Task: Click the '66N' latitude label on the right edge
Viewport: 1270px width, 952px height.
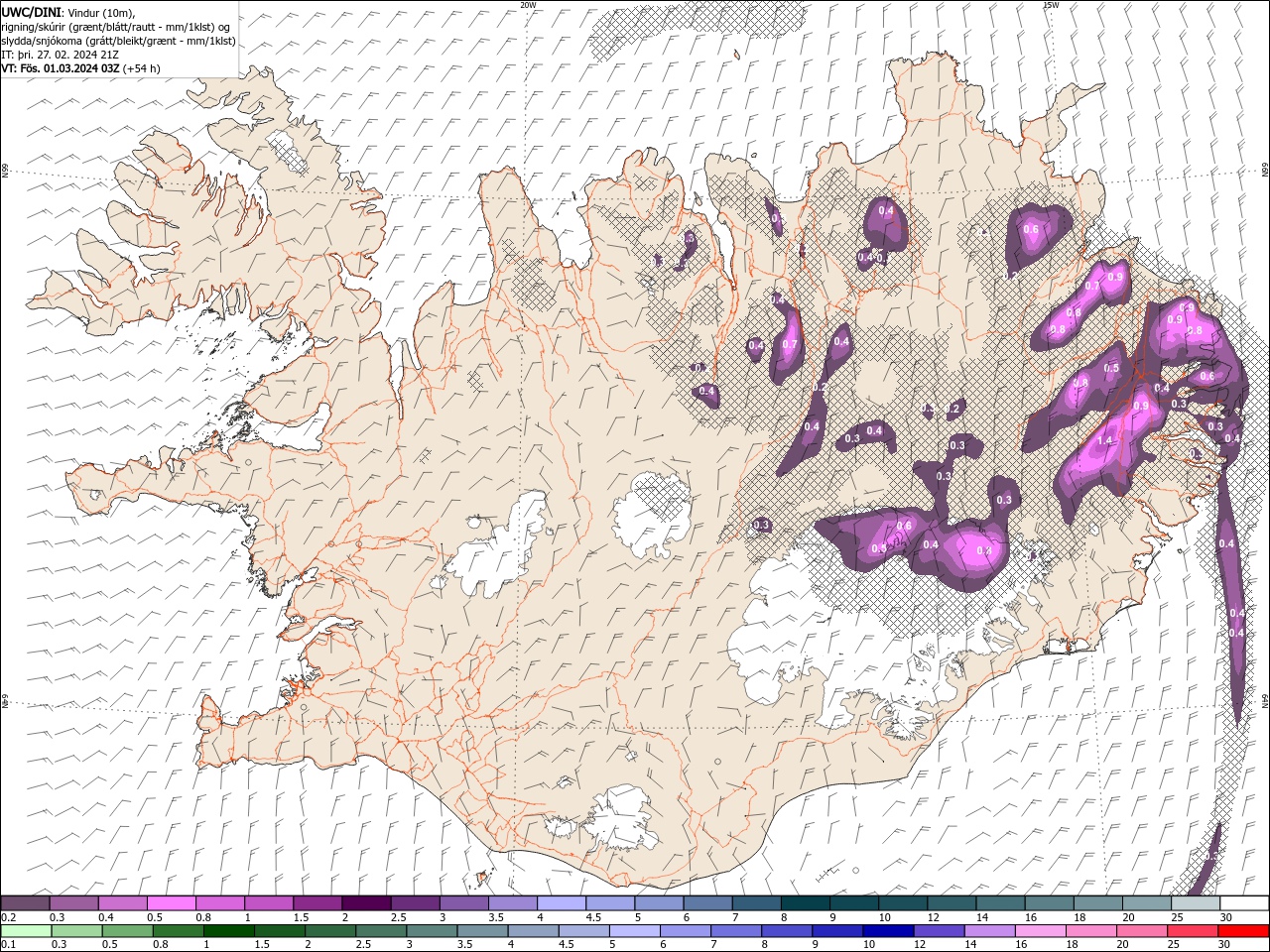Action: (1265, 171)
